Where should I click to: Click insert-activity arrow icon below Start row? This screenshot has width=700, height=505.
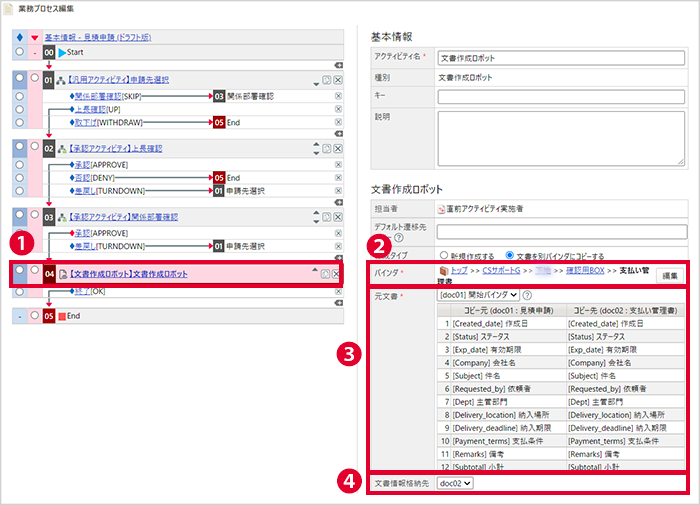point(339,65)
